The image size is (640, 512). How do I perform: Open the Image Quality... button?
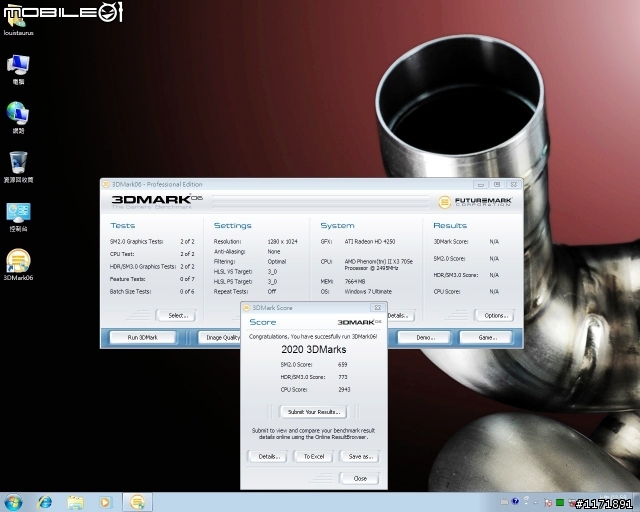click(220, 338)
